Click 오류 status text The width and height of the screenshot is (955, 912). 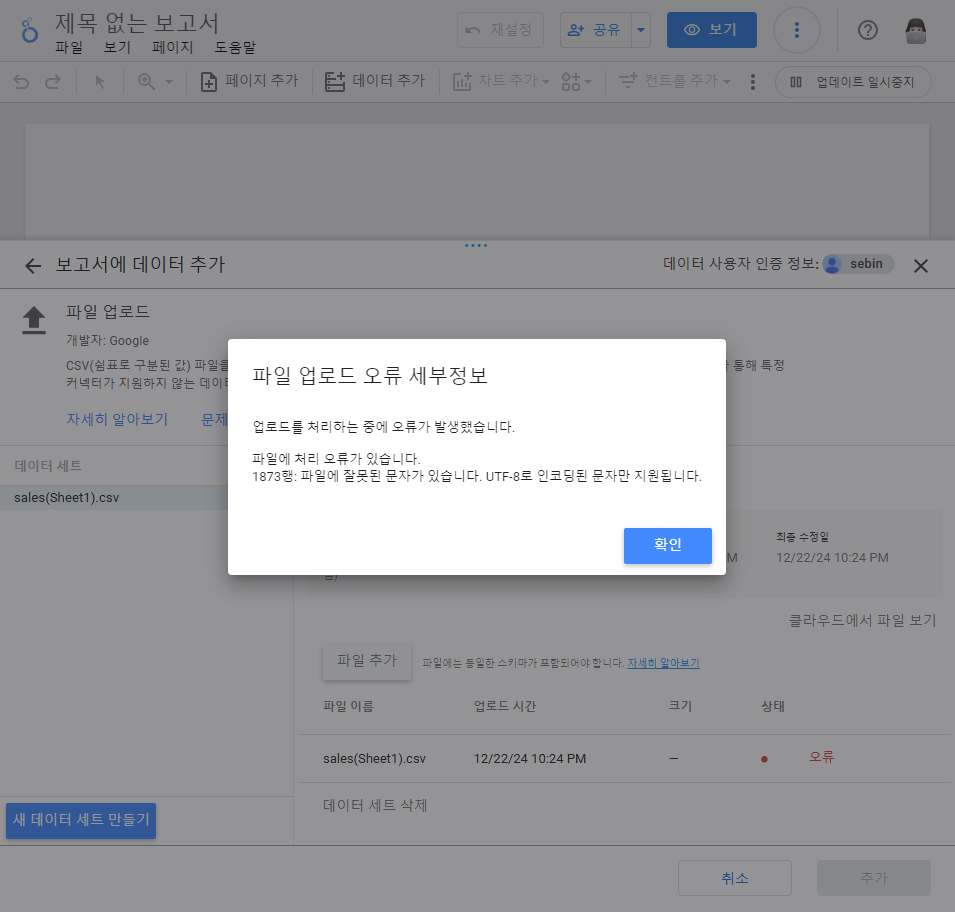tap(821, 757)
